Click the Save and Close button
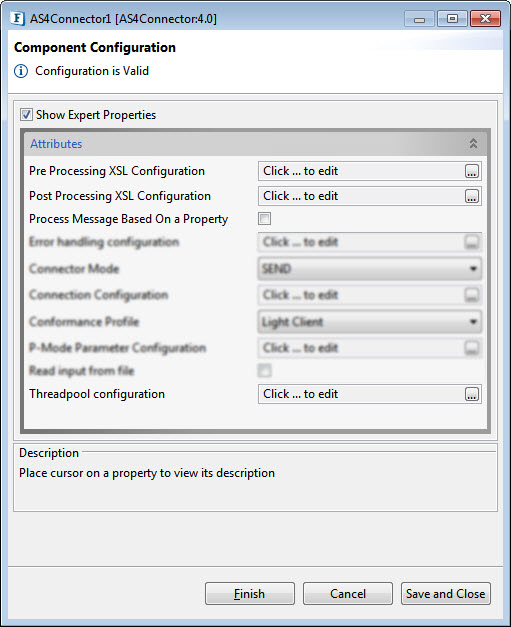The width and height of the screenshot is (511, 627). (x=445, y=594)
